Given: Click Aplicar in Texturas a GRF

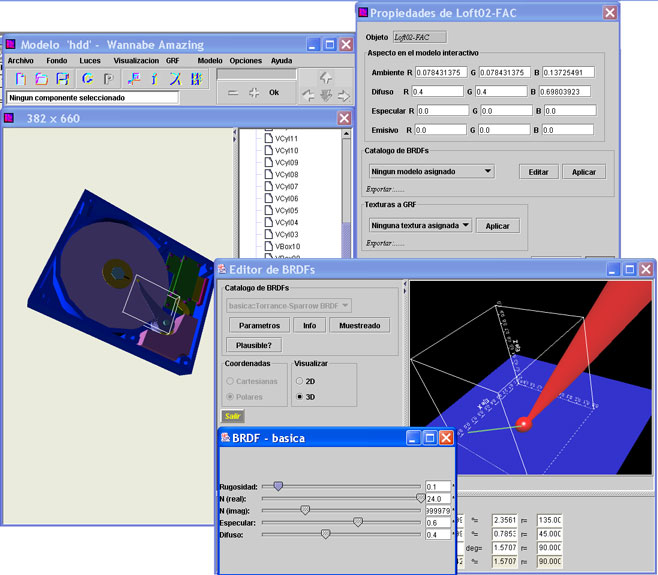Looking at the screenshot, I should (497, 226).
